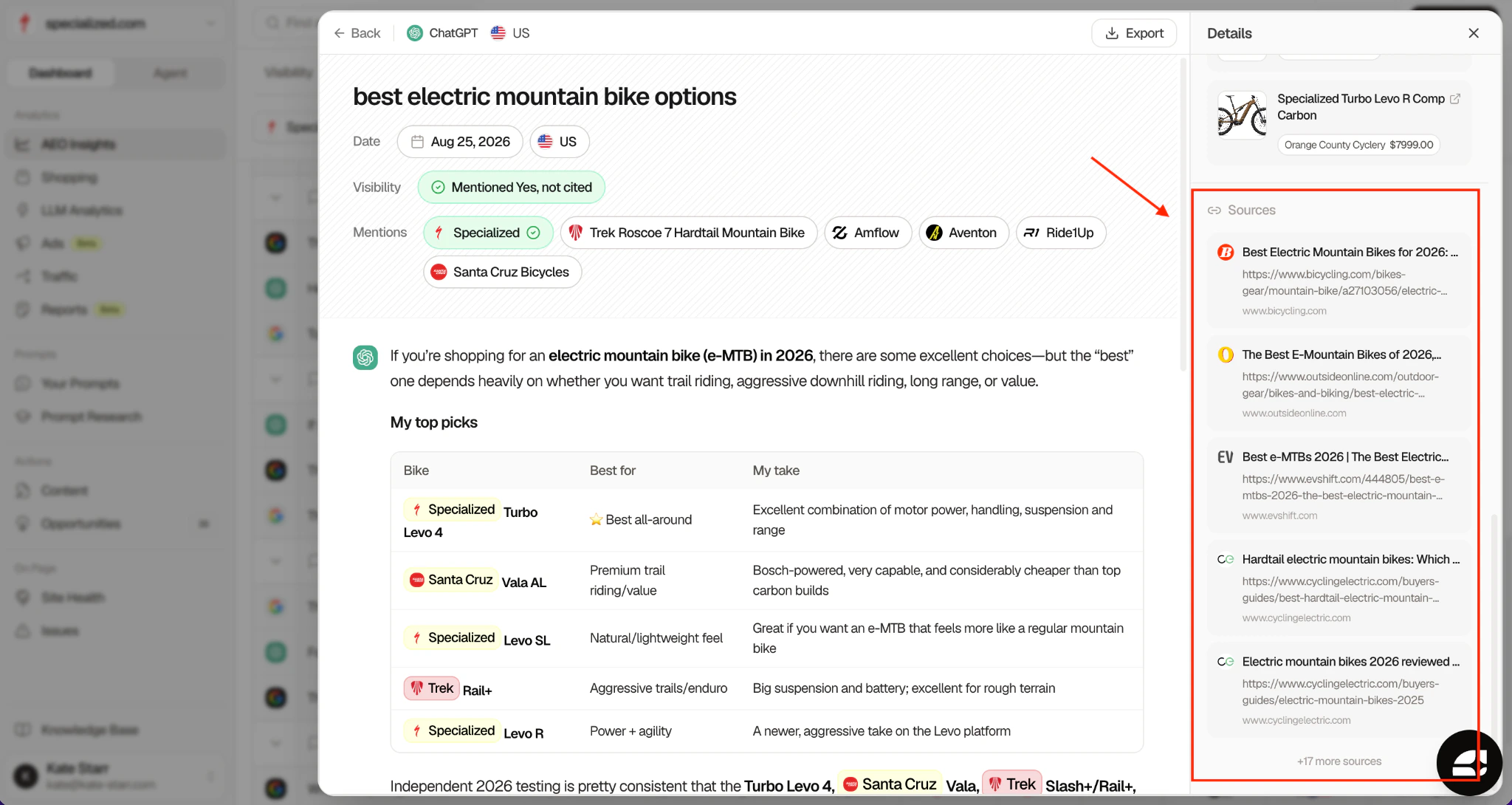
Task: Click the Orange County Cyclery $7999.00 price tag
Action: (x=1358, y=145)
